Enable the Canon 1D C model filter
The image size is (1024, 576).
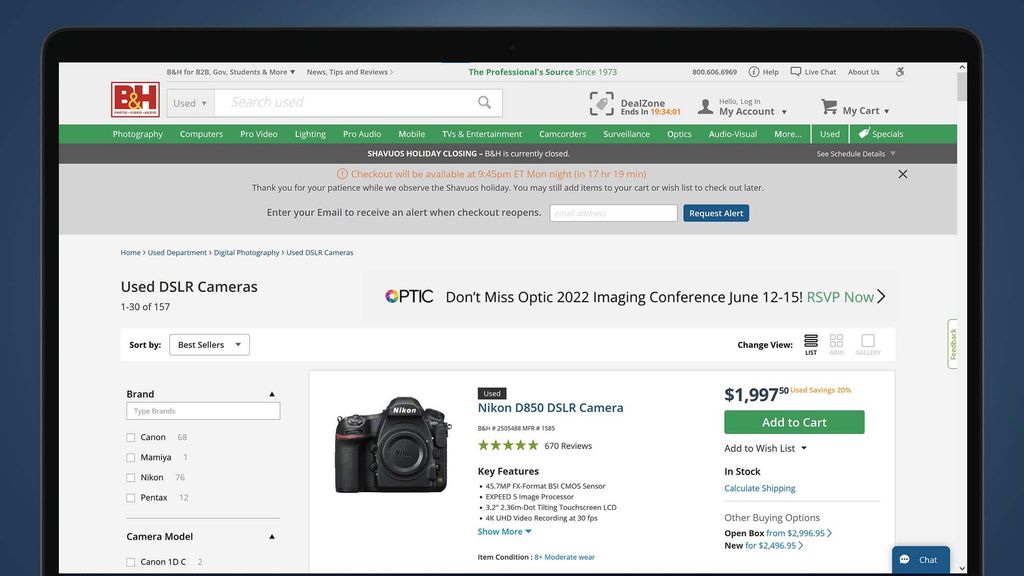point(130,561)
